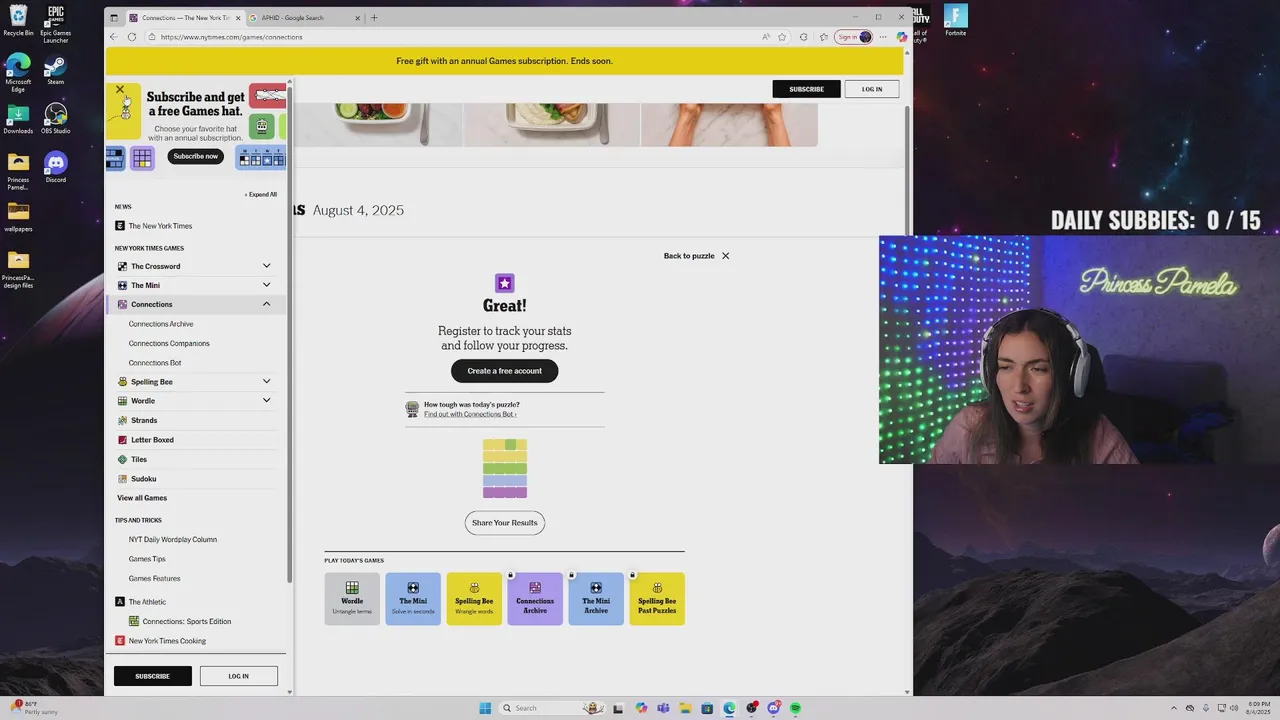
Task: Click sidebar bottom SUBSCRIBE button
Action: coord(152,676)
